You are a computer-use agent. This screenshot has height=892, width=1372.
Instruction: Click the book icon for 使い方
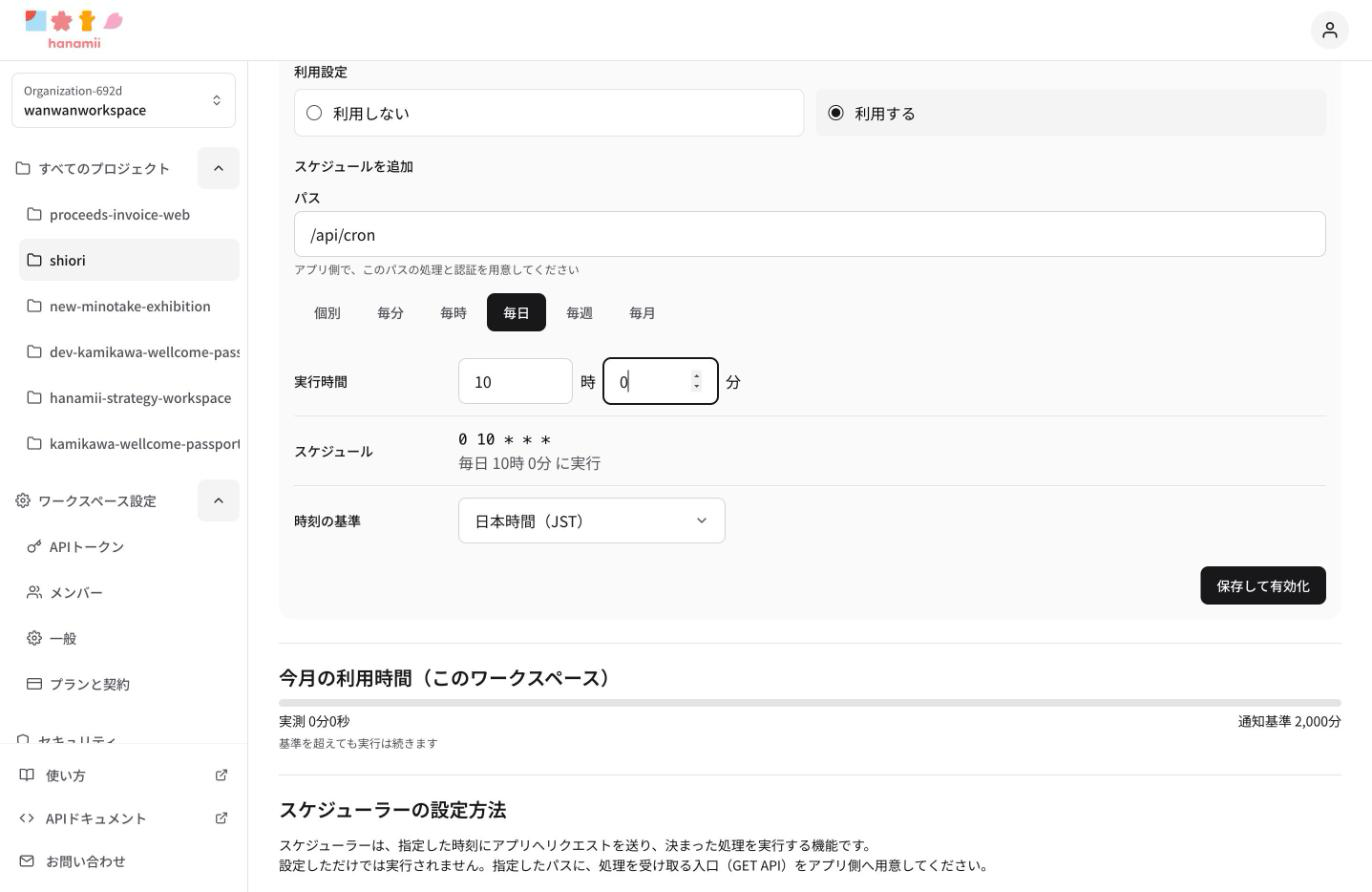[x=27, y=775]
